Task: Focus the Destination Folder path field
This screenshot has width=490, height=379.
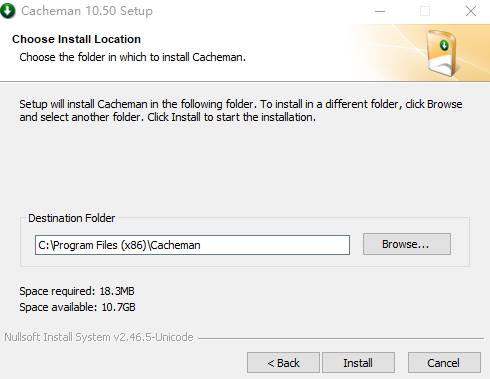Action: (x=192, y=245)
